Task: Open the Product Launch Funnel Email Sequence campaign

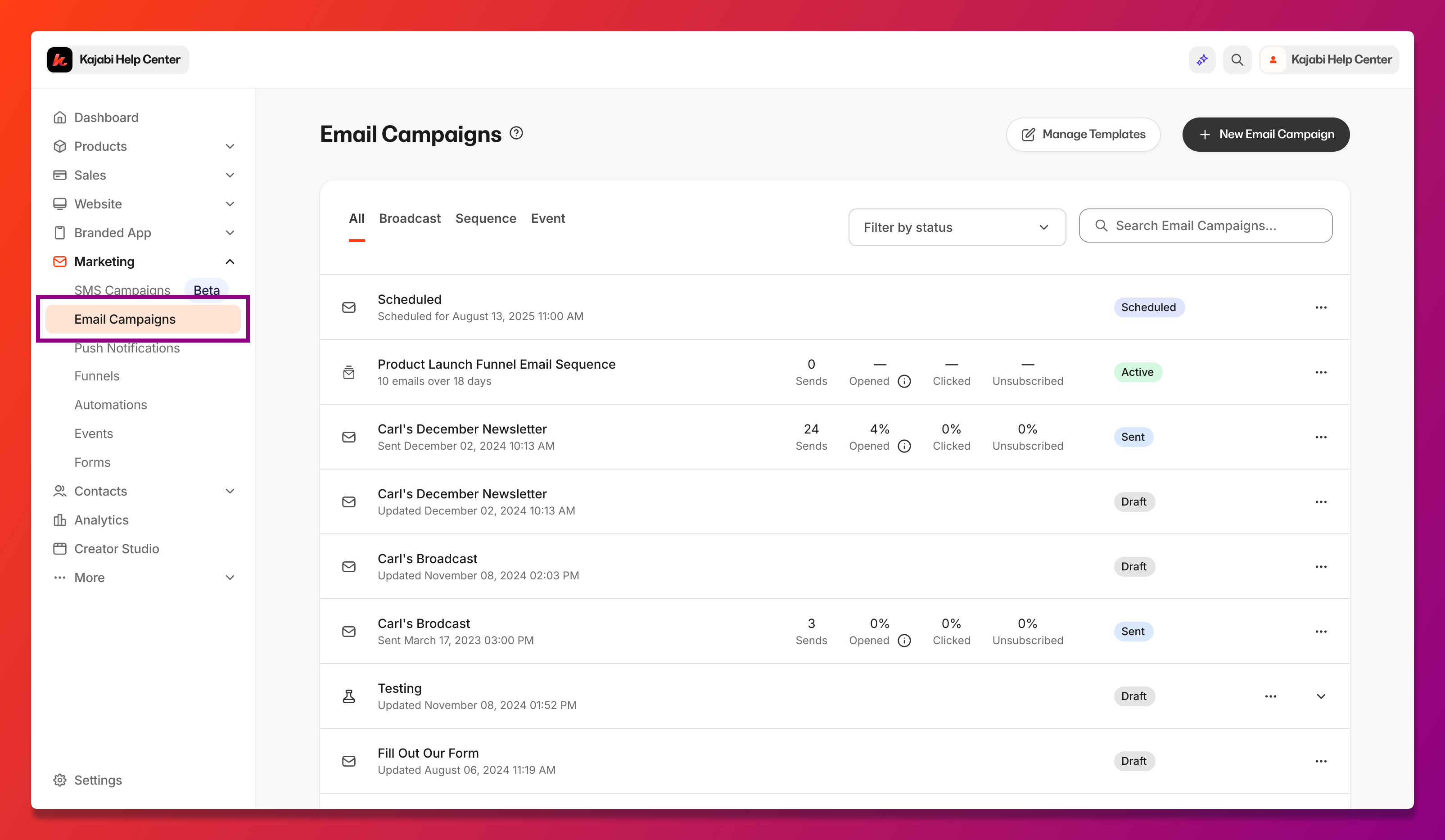Action: [496, 364]
